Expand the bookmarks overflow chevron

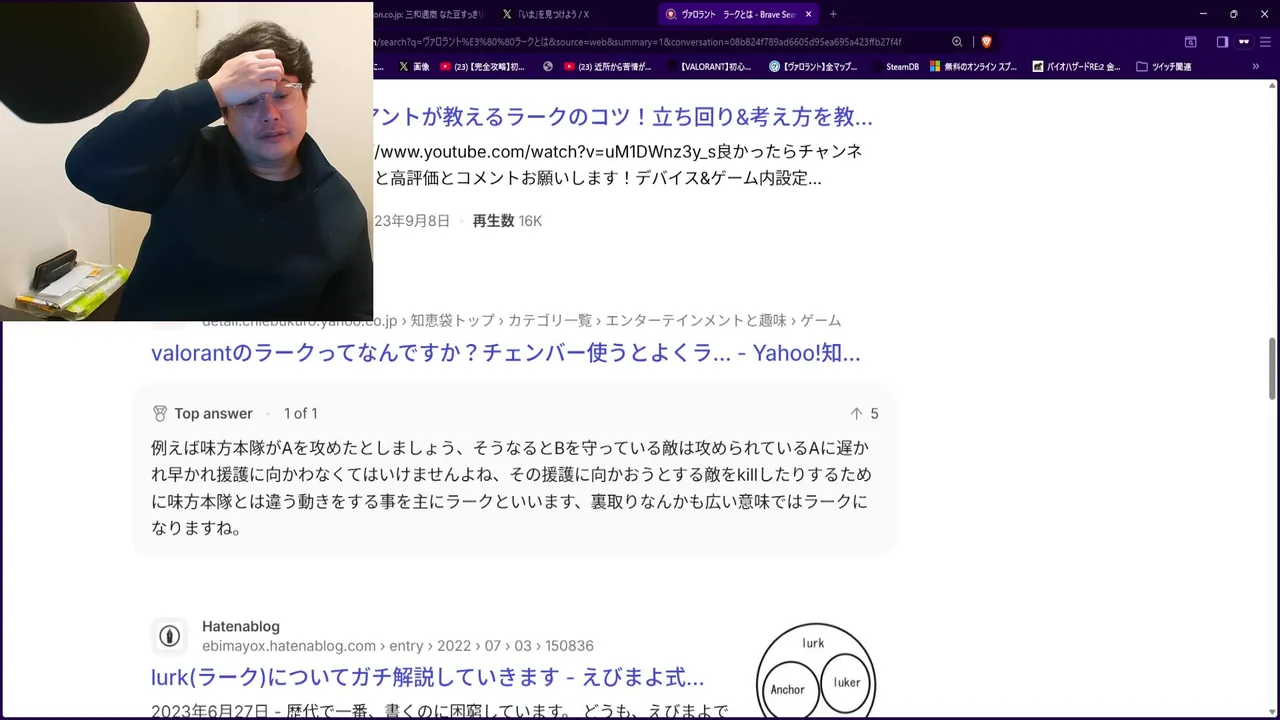(1256, 67)
